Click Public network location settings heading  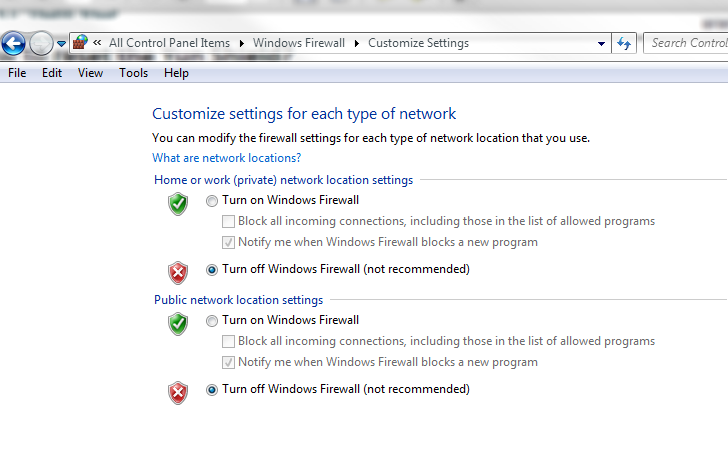pyautogui.click(x=238, y=300)
